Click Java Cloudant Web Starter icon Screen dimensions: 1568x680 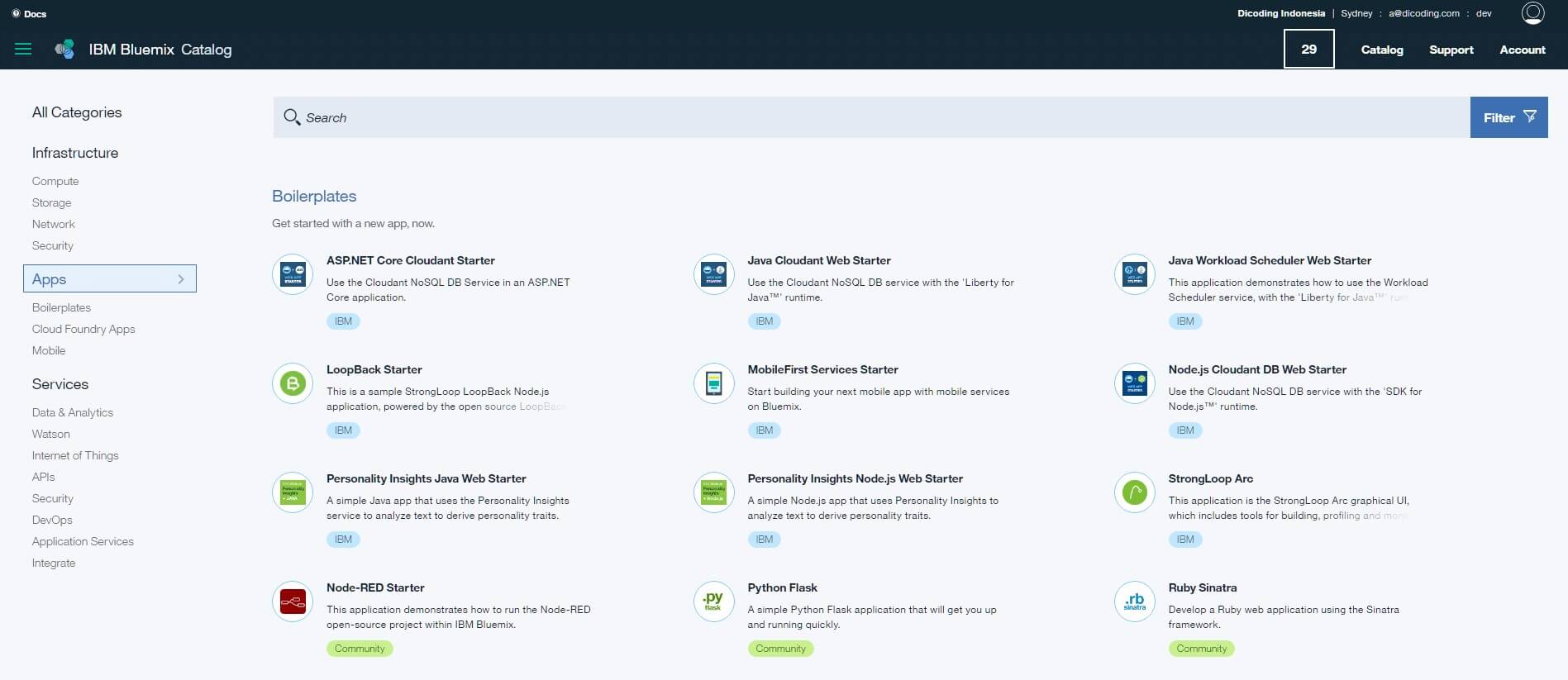point(713,274)
